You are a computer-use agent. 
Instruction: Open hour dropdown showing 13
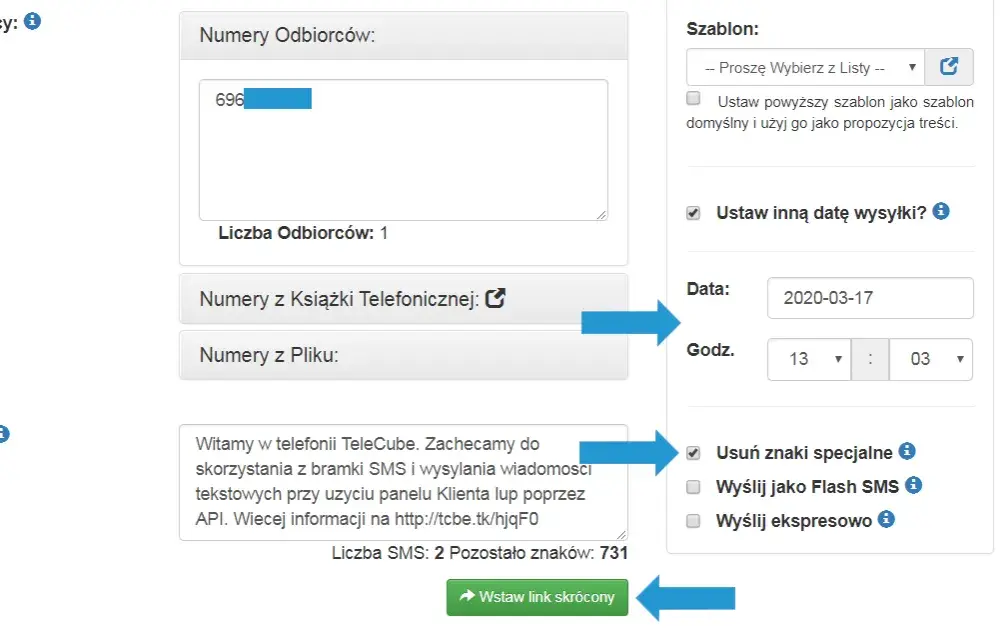coord(809,359)
